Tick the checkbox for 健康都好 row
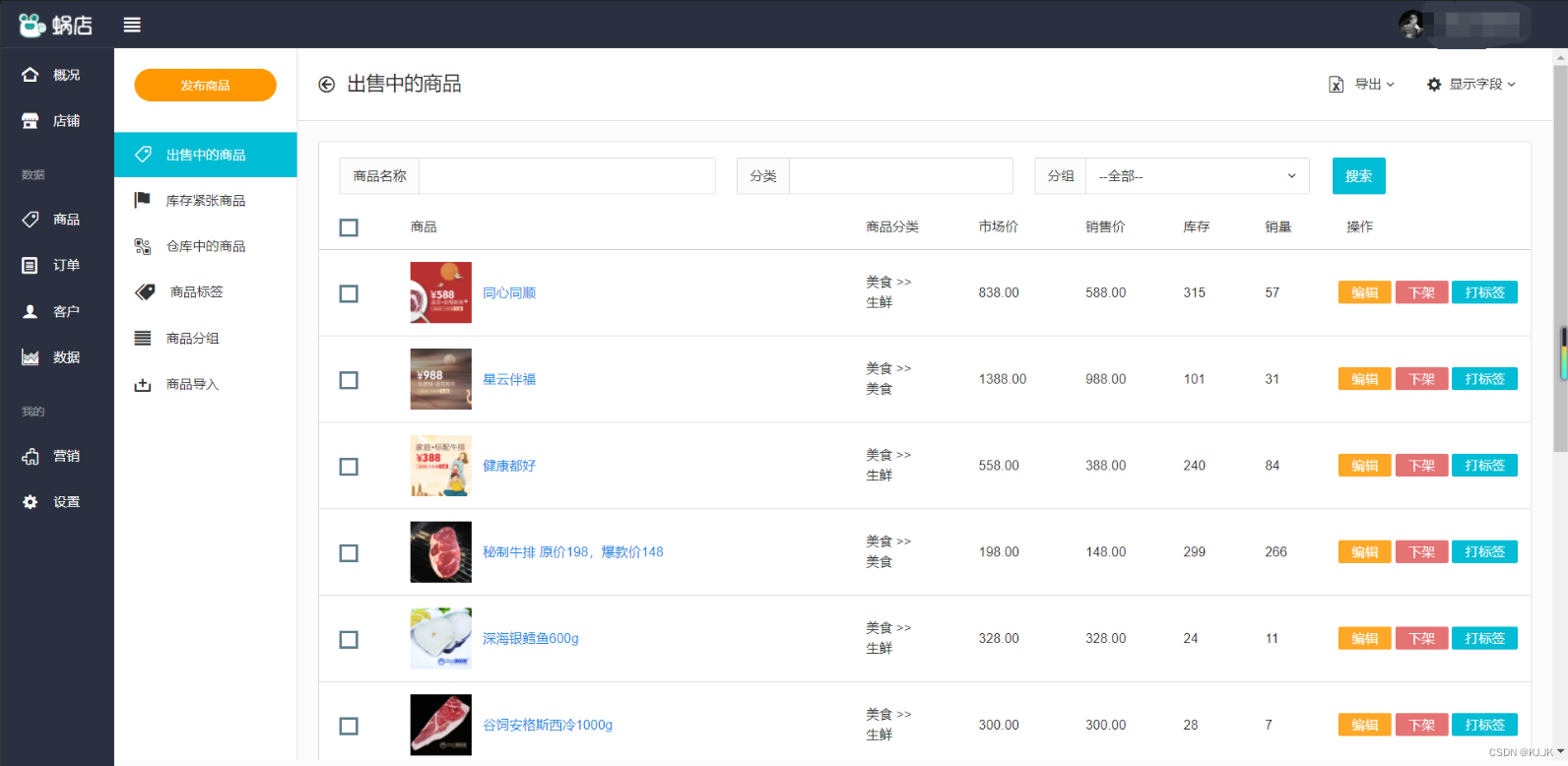This screenshot has width=1568, height=766. (349, 467)
